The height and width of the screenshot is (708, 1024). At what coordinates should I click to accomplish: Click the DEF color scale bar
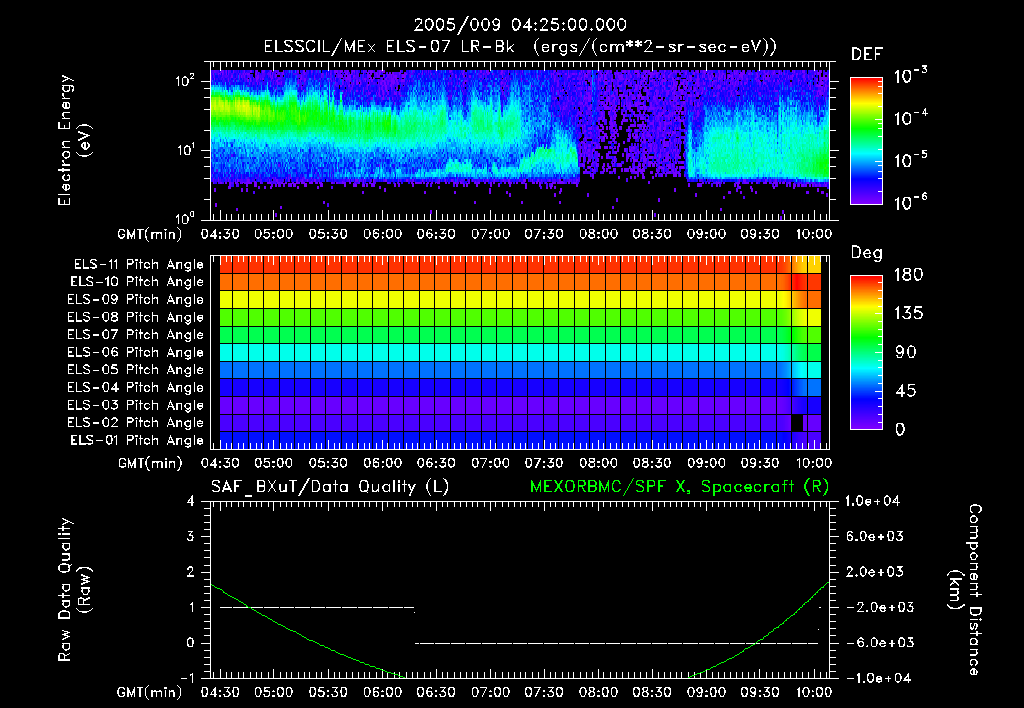pyautogui.click(x=867, y=140)
